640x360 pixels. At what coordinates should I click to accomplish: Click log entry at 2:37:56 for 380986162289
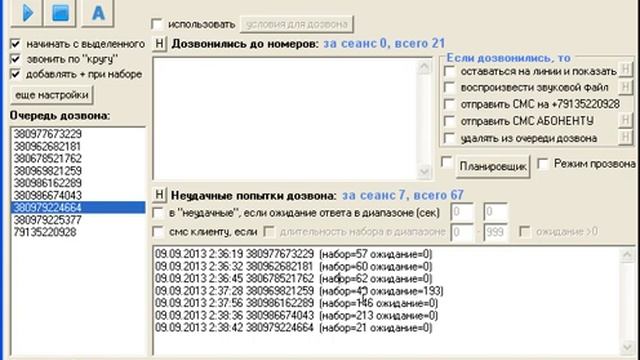click(296, 303)
